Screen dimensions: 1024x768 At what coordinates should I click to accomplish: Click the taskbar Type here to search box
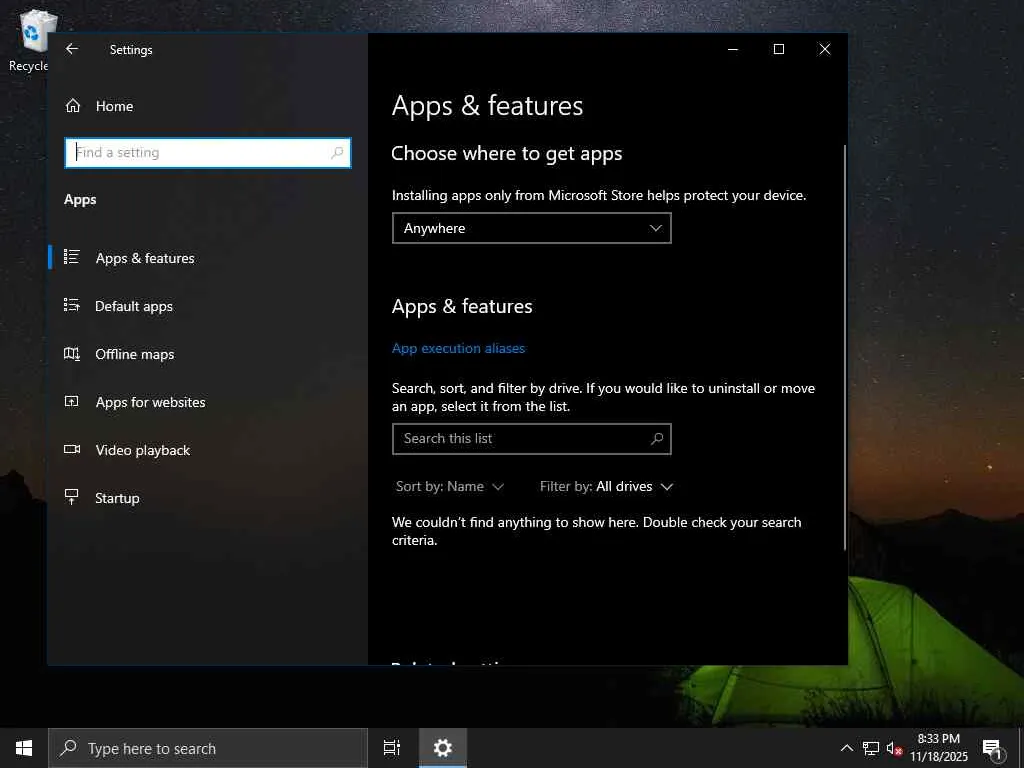(x=208, y=748)
